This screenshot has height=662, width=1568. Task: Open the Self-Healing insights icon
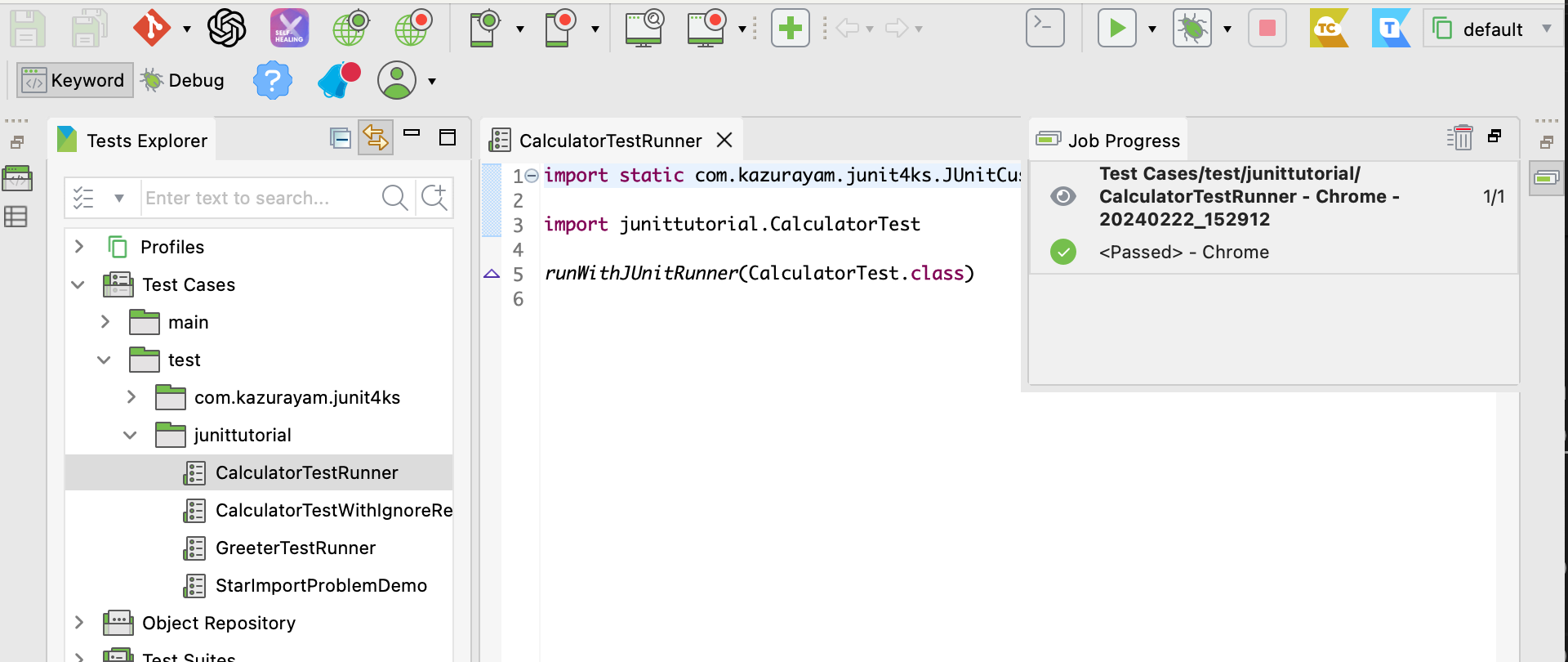click(x=289, y=29)
